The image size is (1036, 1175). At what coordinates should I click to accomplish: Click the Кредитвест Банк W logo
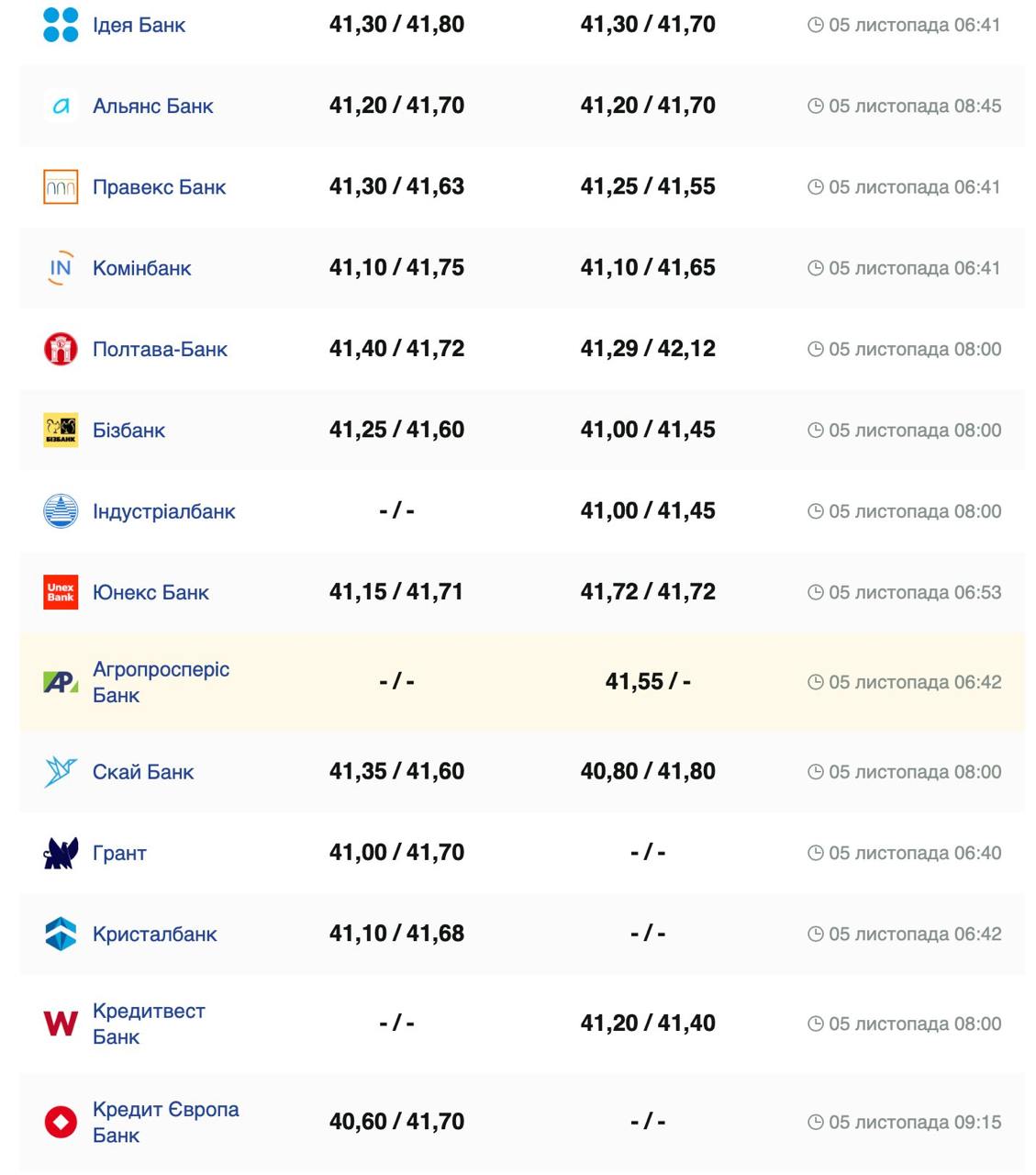tap(61, 1024)
